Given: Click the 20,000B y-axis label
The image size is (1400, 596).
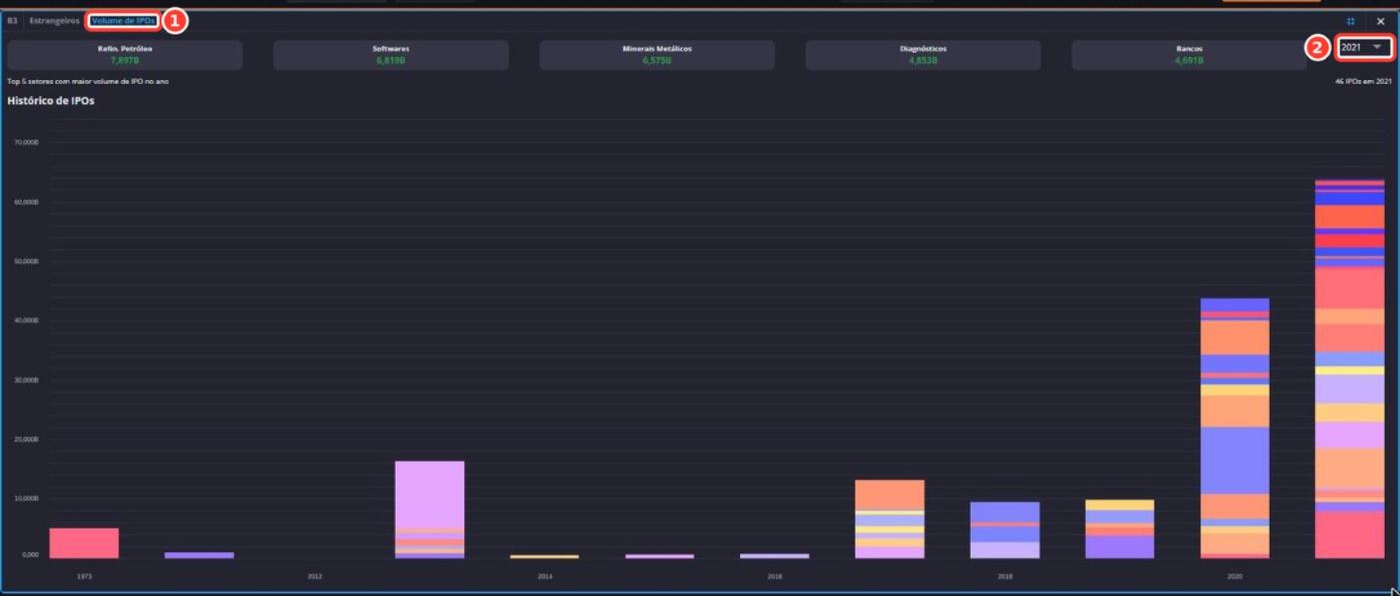Looking at the screenshot, I should click(x=26, y=439).
